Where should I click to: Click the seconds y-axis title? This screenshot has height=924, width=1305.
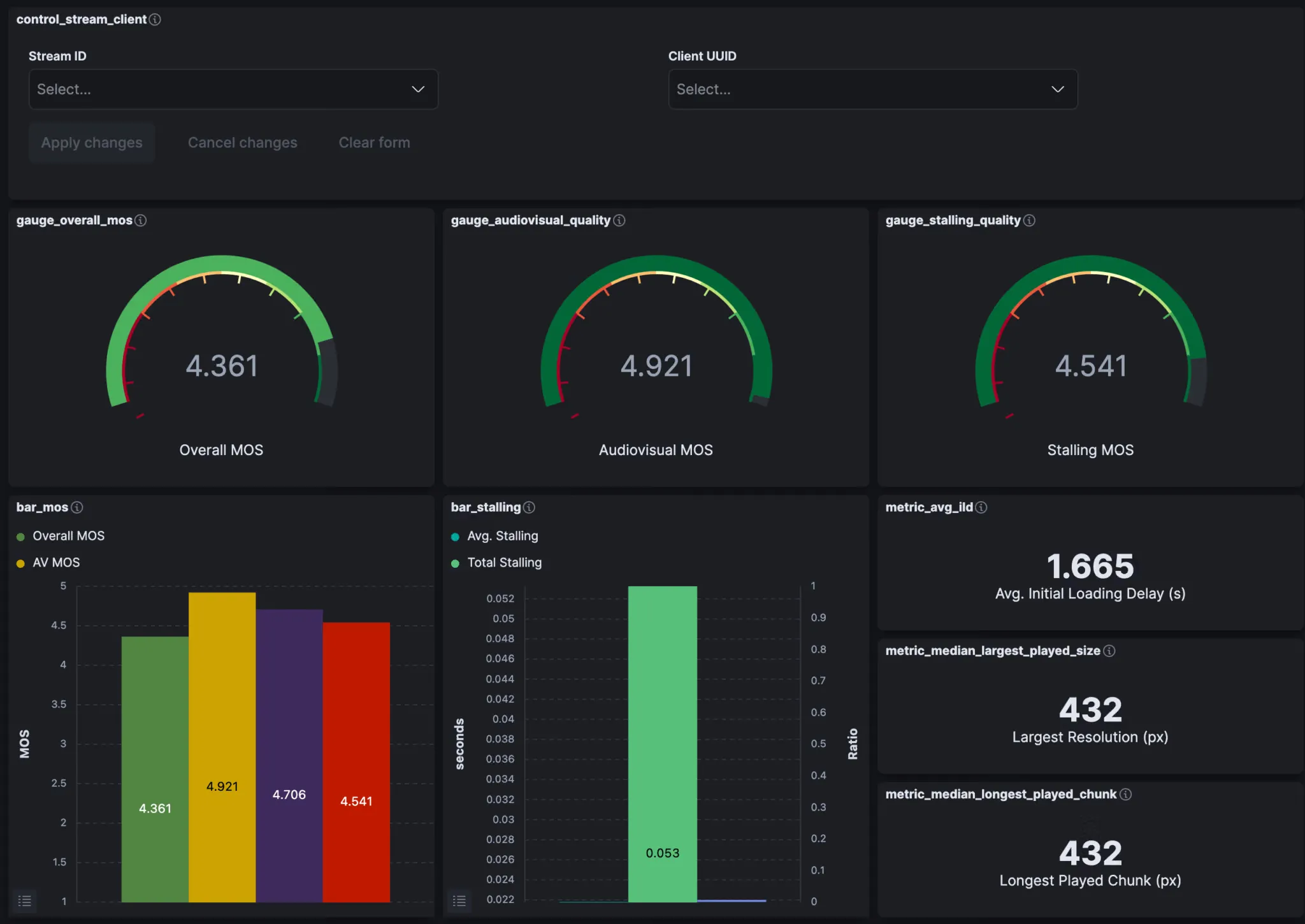[459, 744]
